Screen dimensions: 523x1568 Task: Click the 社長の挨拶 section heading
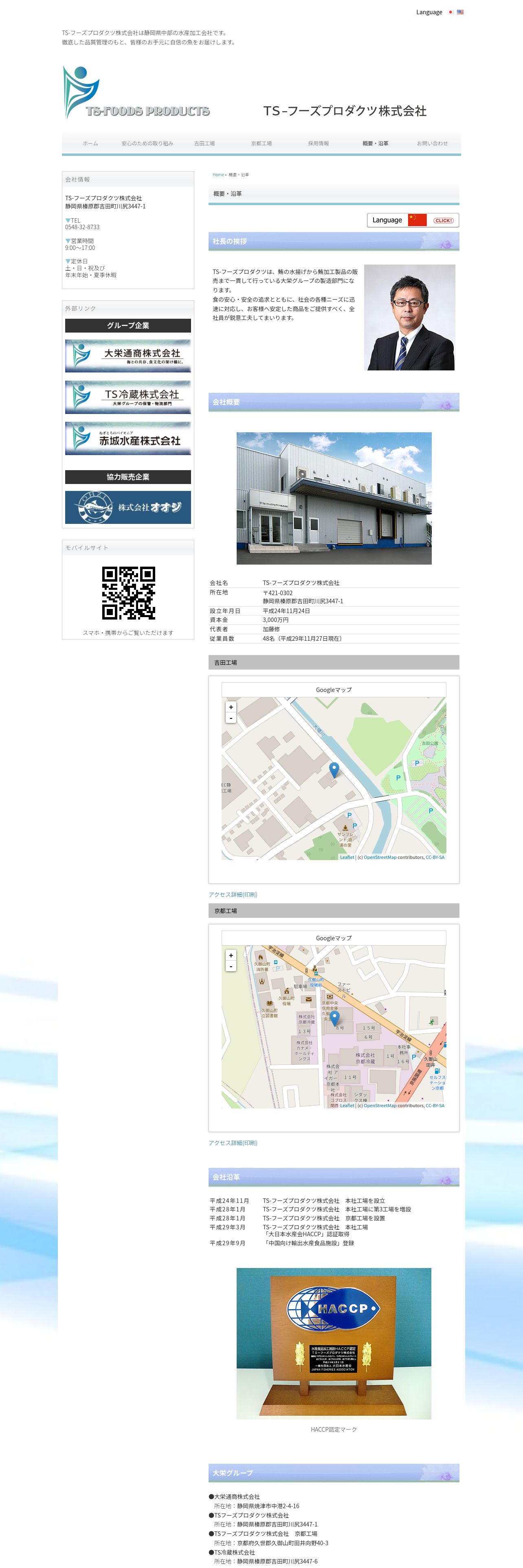(334, 242)
